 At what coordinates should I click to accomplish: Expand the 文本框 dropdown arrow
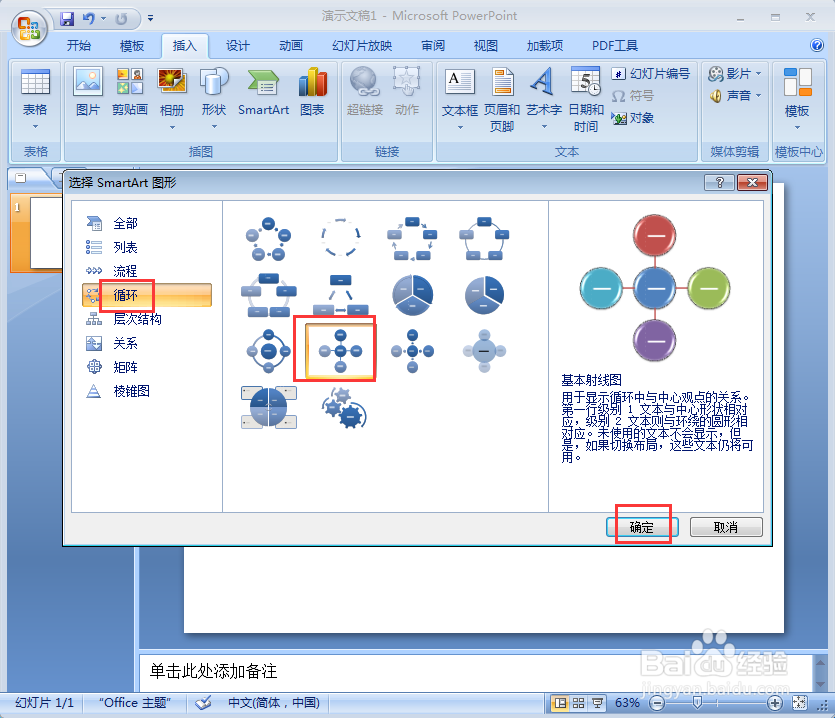point(460,127)
